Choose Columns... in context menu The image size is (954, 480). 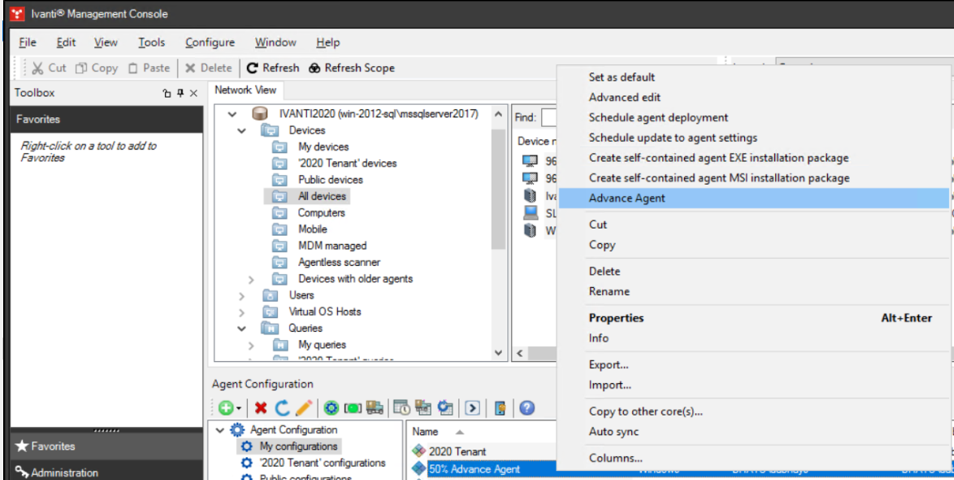point(754,458)
